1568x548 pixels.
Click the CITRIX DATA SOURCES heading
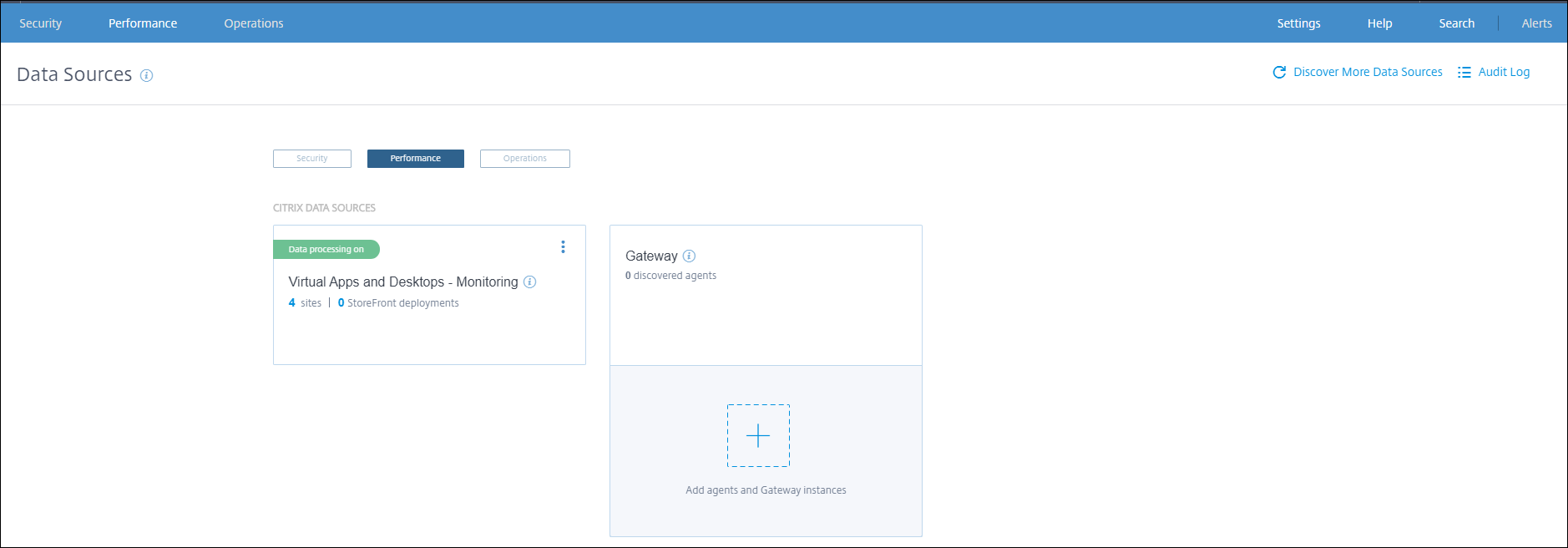pyautogui.click(x=324, y=208)
